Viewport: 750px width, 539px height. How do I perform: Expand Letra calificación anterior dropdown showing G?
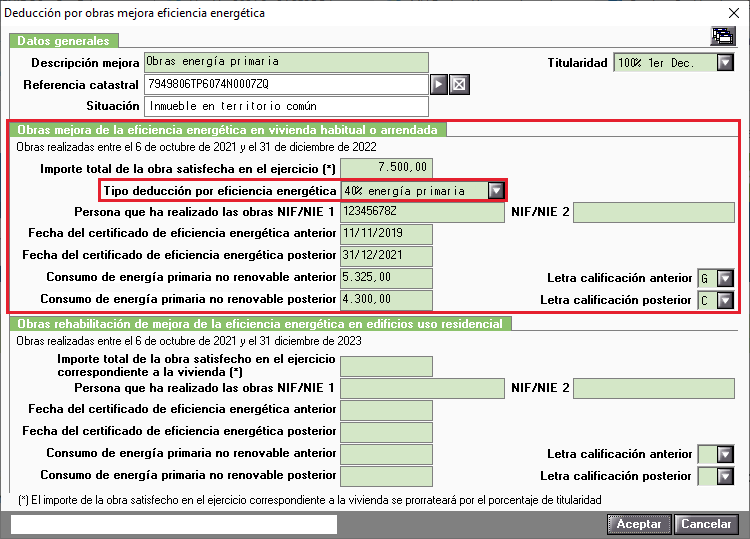click(725, 278)
